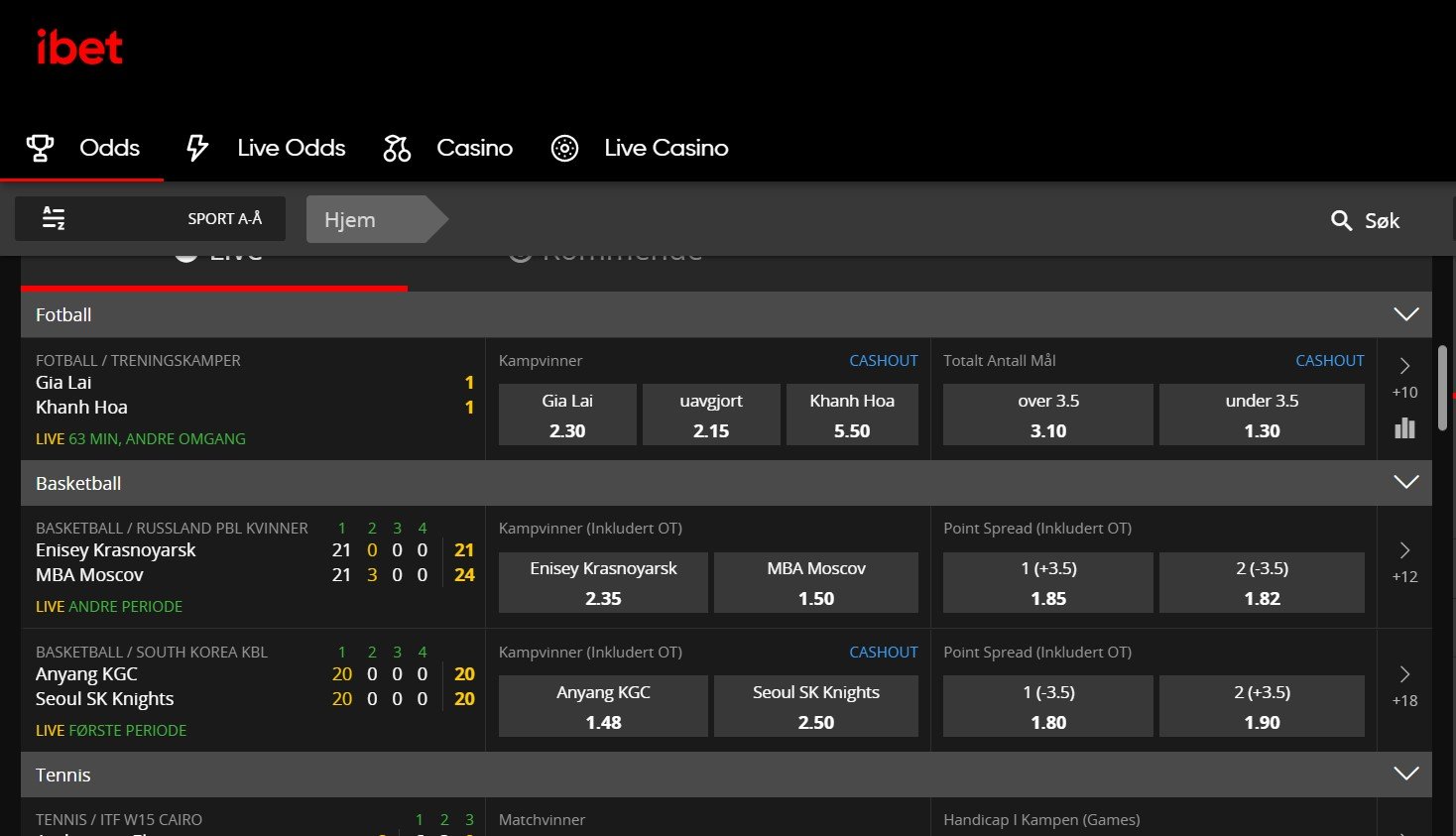
Task: Switch to the Kommende tab
Action: tap(605, 251)
